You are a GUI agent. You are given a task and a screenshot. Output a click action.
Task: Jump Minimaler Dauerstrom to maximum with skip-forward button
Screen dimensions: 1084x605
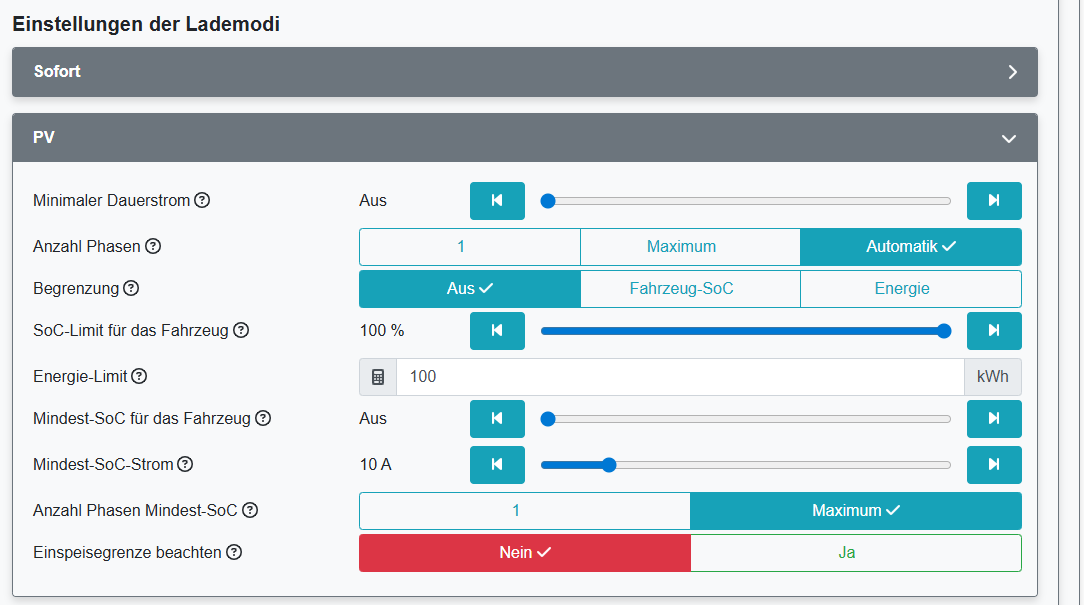(x=993, y=200)
